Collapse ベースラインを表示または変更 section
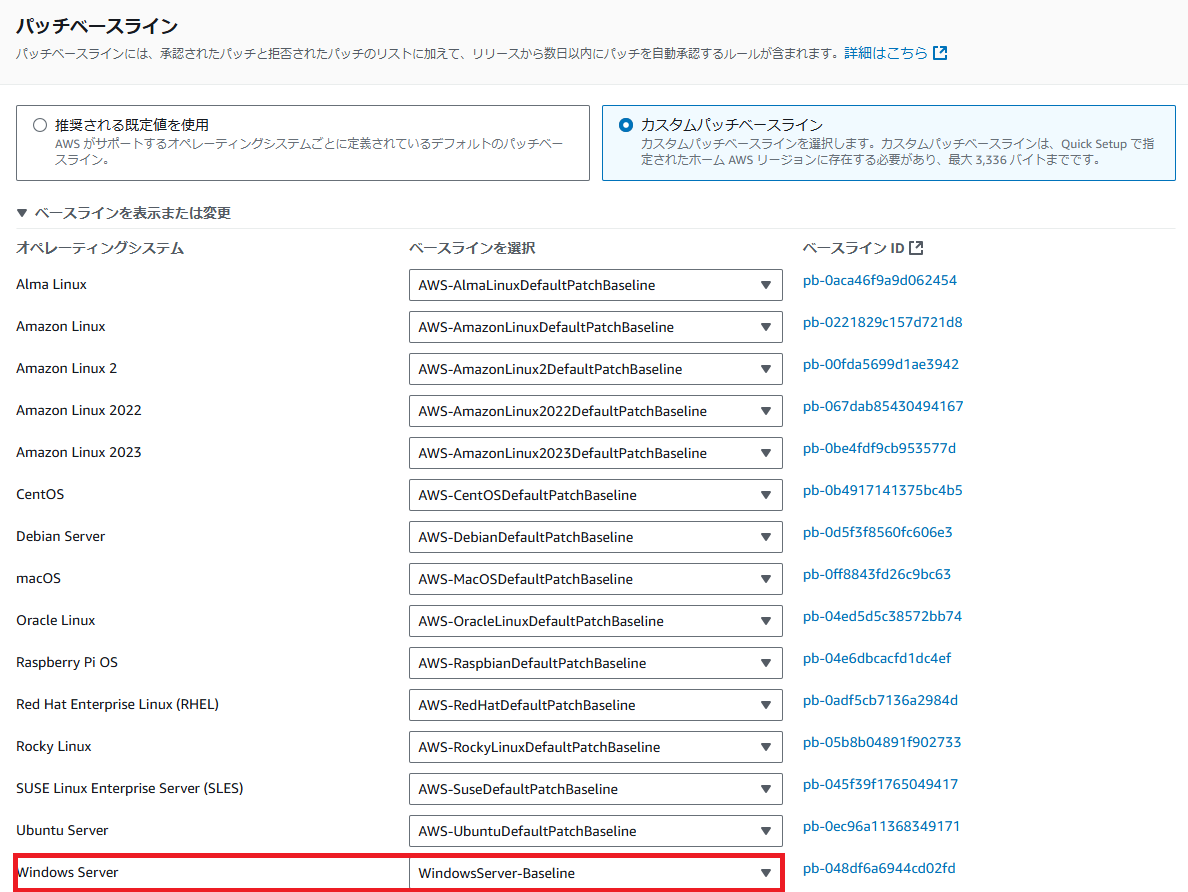This screenshot has width=1188, height=892. pos(123,213)
